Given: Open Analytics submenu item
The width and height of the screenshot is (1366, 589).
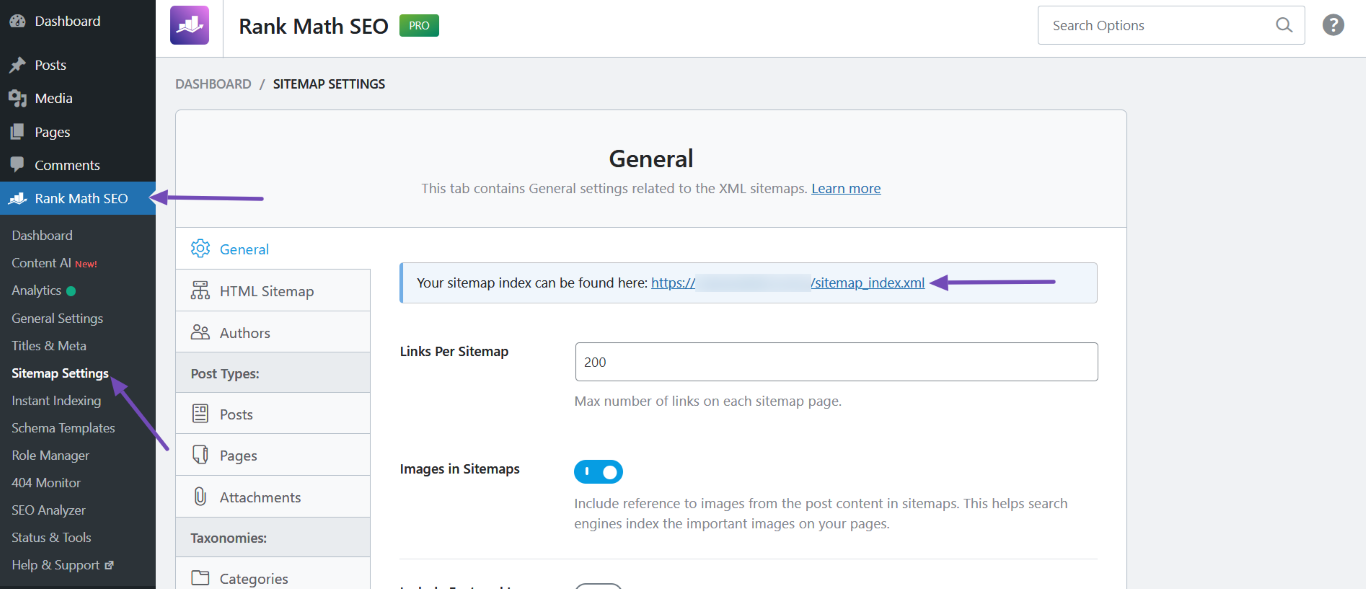Looking at the screenshot, I should point(43,291).
